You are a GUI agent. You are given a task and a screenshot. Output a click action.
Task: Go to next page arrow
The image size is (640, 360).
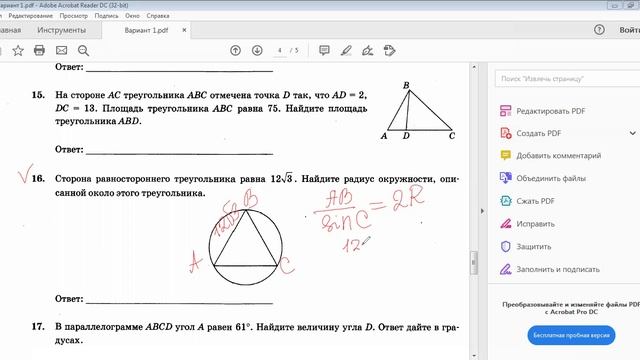click(257, 51)
